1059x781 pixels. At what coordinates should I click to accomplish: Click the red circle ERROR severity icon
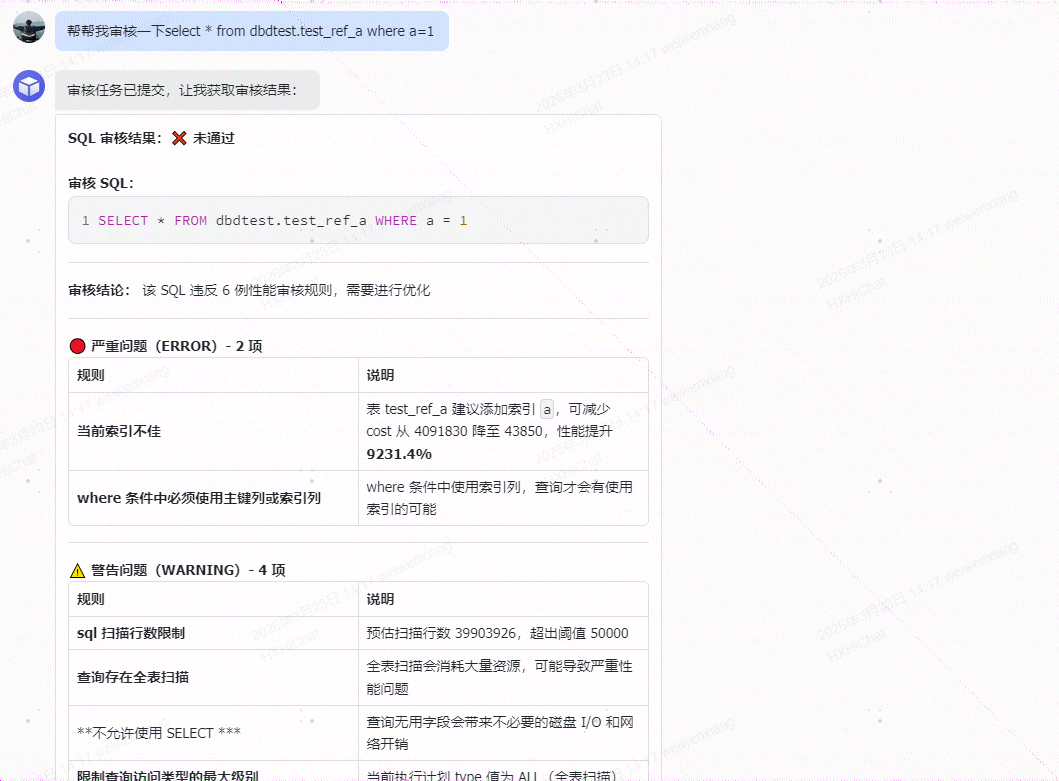tap(78, 347)
